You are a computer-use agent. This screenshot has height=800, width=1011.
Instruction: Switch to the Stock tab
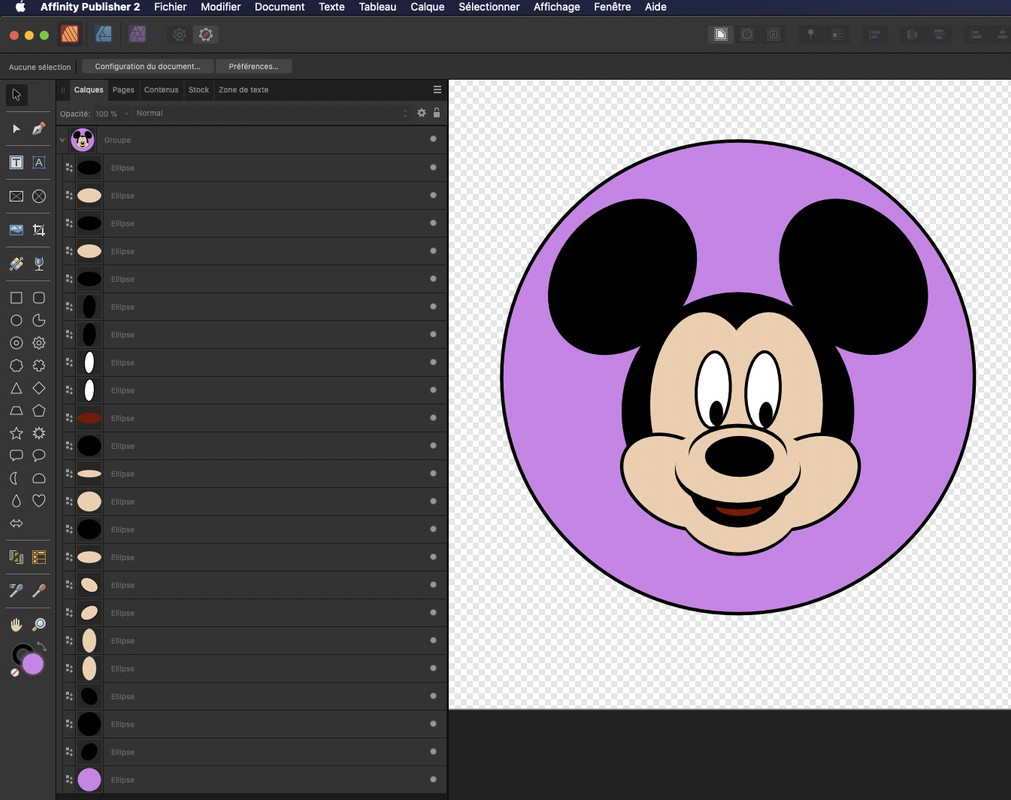[x=199, y=90]
